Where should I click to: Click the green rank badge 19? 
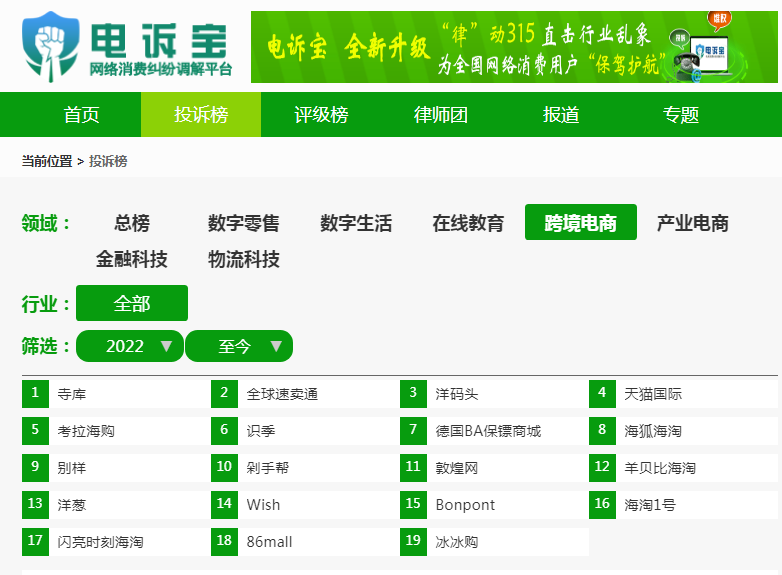point(413,542)
